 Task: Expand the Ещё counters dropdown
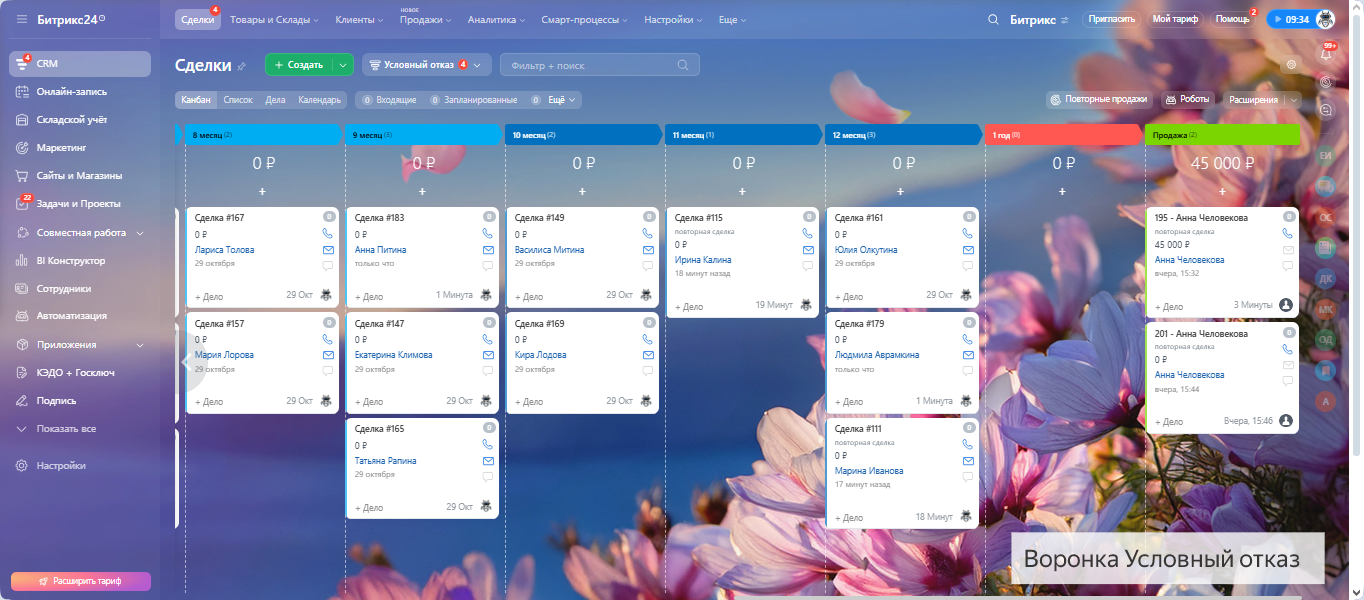click(x=563, y=100)
